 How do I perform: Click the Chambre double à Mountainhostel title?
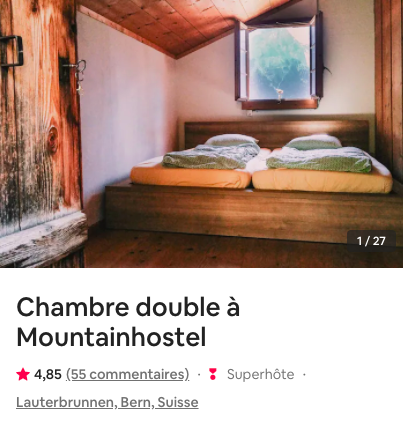128,322
